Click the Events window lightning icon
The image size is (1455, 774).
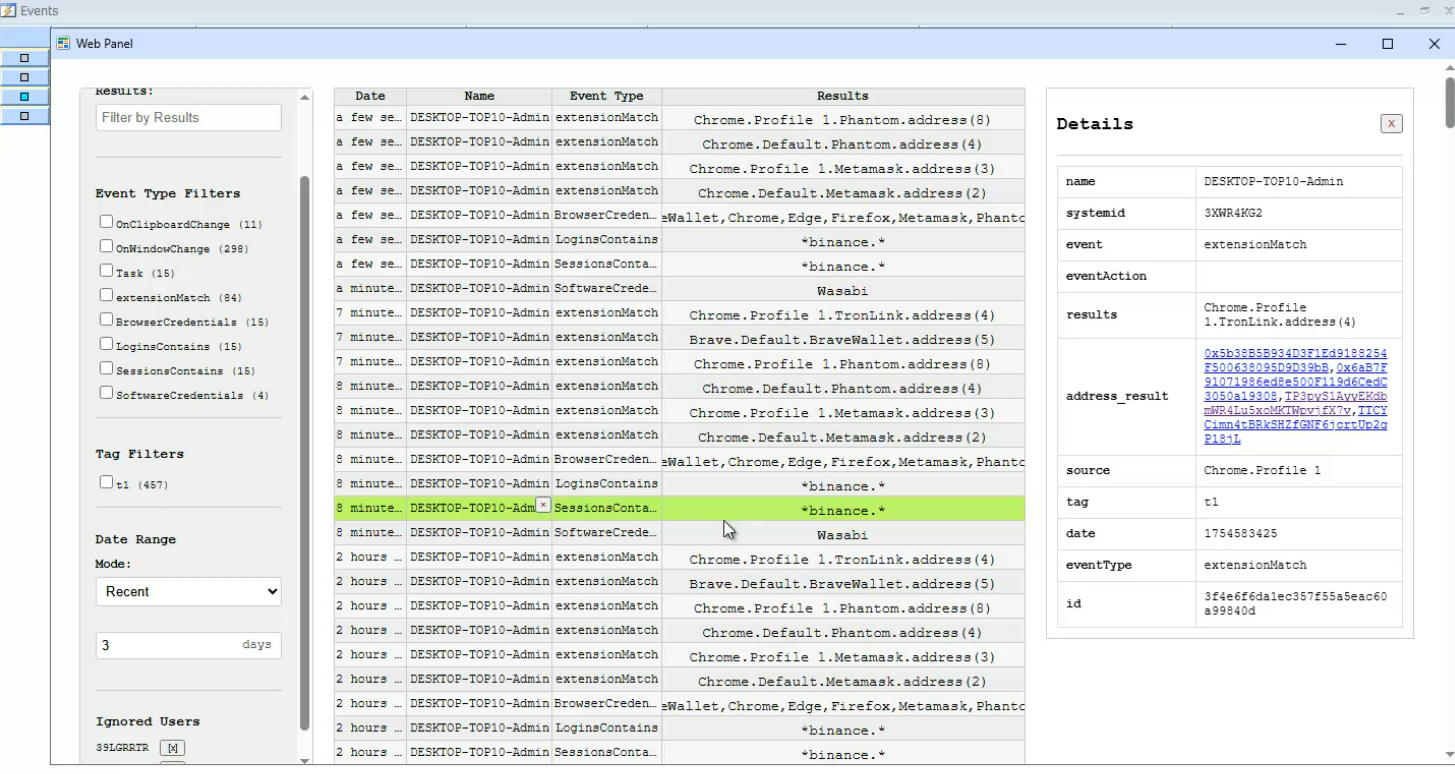pyautogui.click(x=9, y=11)
